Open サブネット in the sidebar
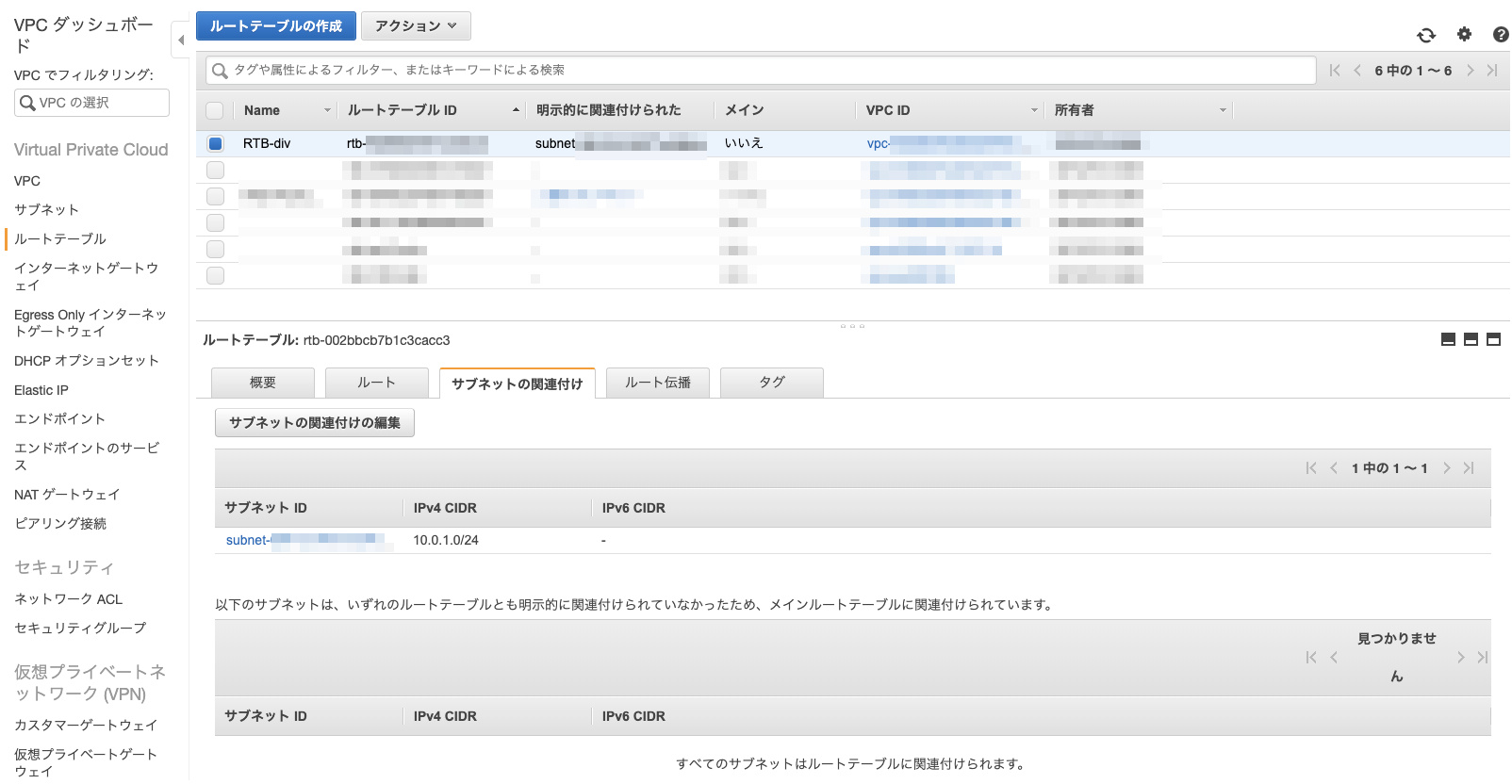The height and width of the screenshot is (784, 1512). [x=46, y=209]
